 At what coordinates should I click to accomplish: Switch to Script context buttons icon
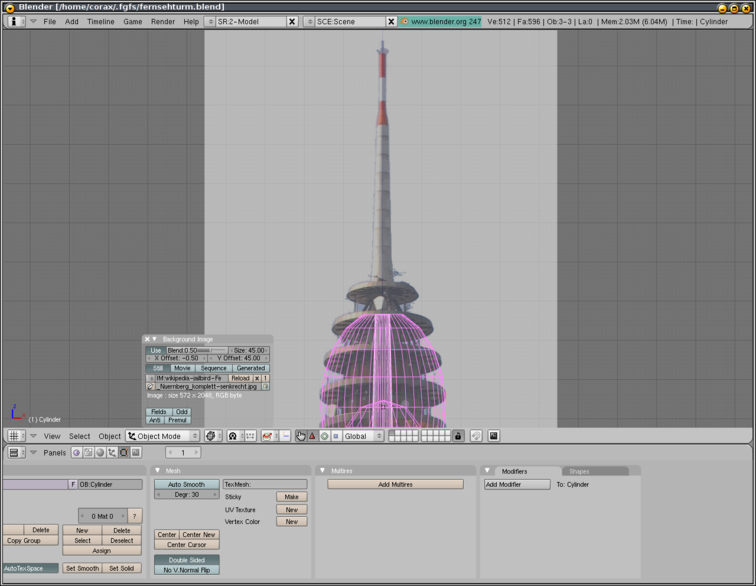point(88,452)
